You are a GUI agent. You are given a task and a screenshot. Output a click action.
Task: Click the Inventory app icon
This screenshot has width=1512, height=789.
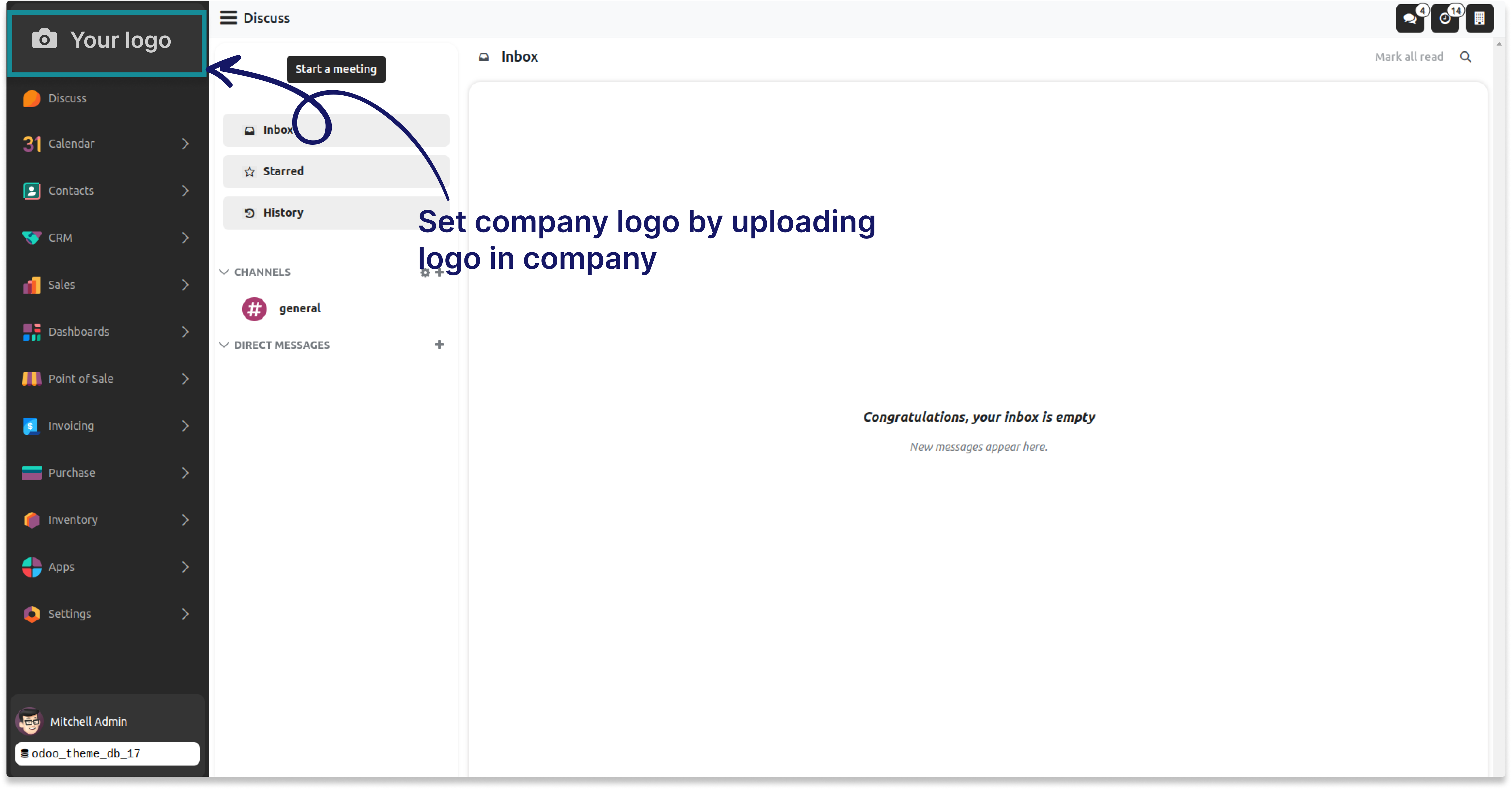(x=32, y=520)
